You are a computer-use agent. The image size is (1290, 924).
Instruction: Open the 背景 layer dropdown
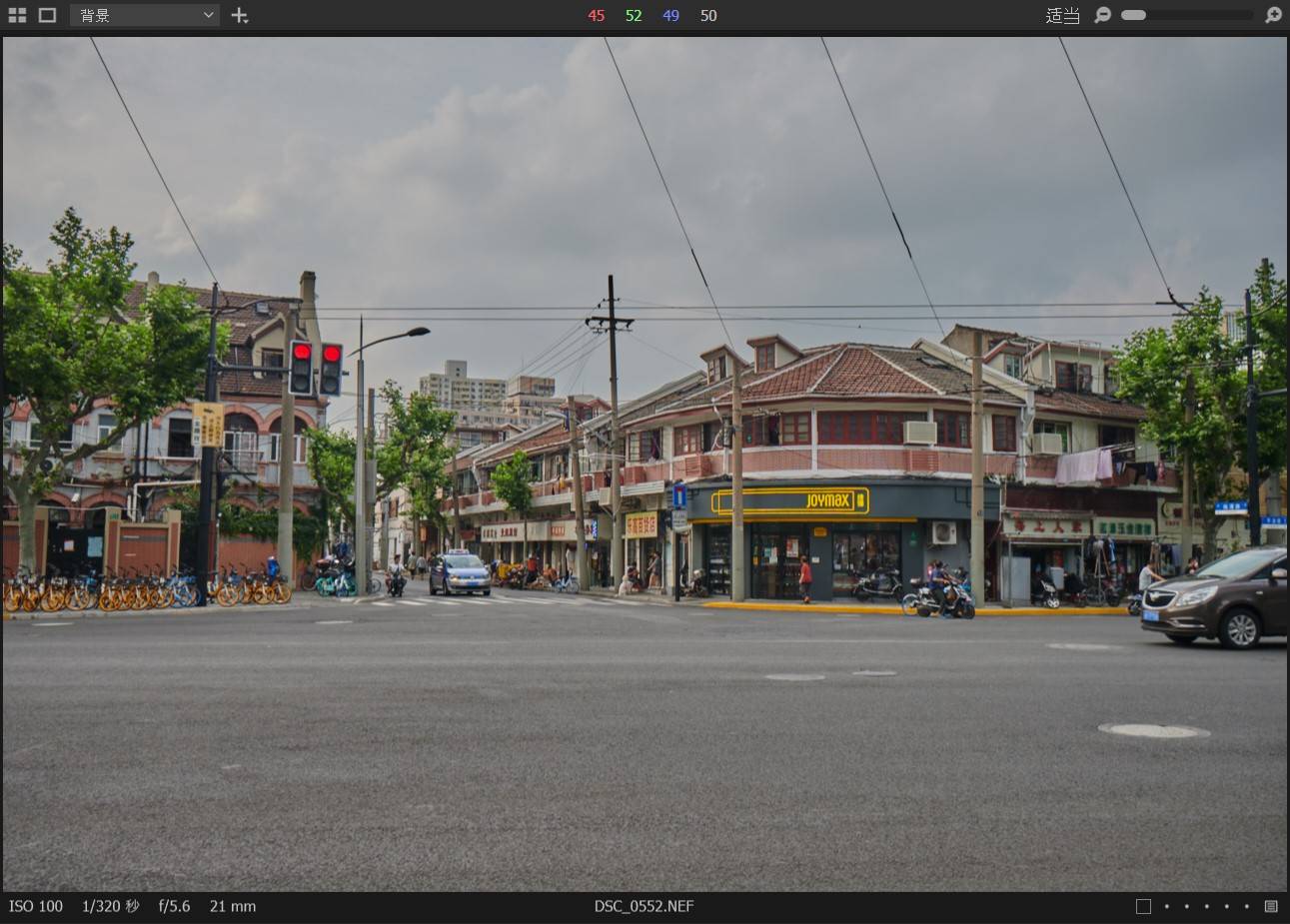click(x=145, y=15)
